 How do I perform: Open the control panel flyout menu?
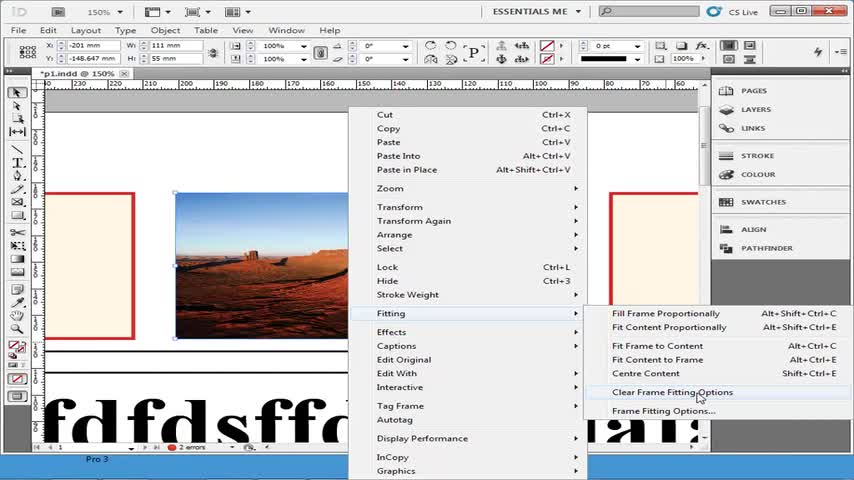point(840,52)
